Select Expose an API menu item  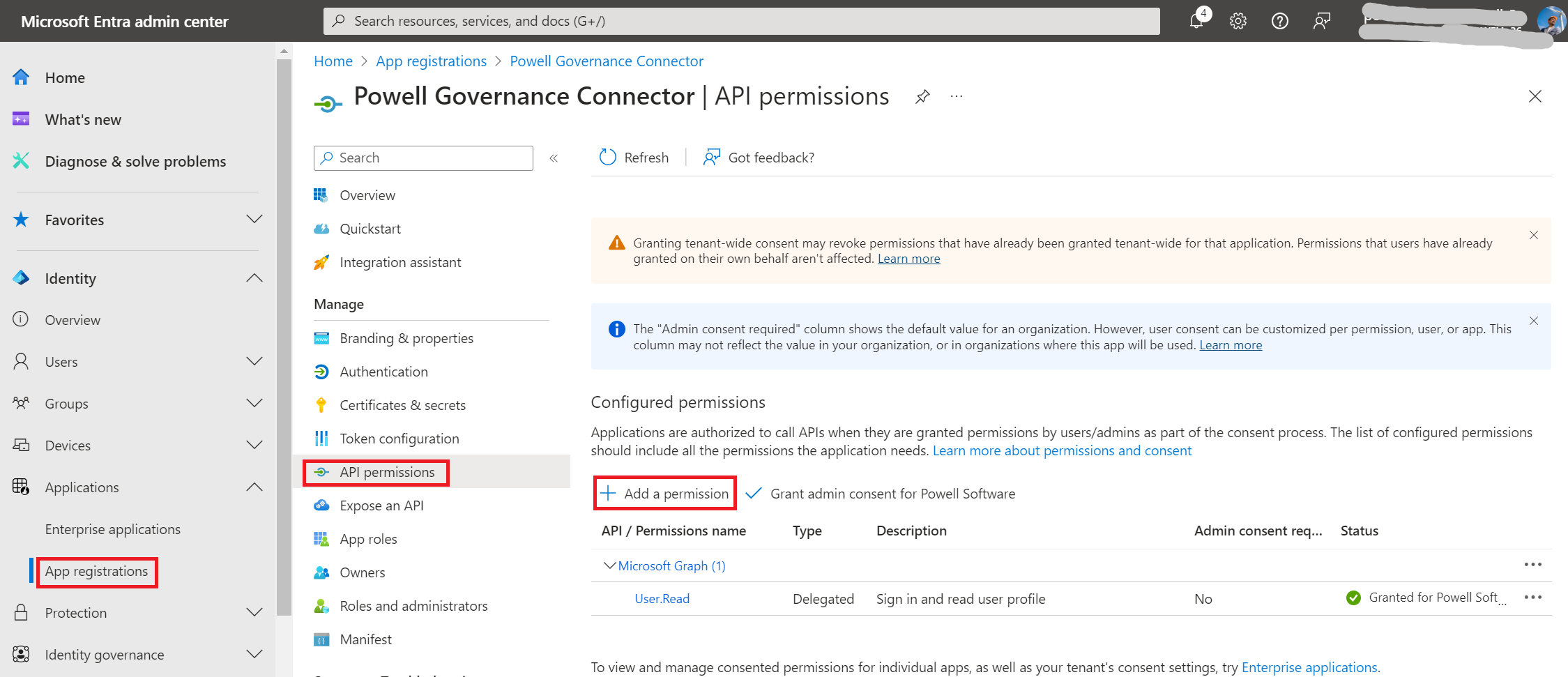coord(381,505)
